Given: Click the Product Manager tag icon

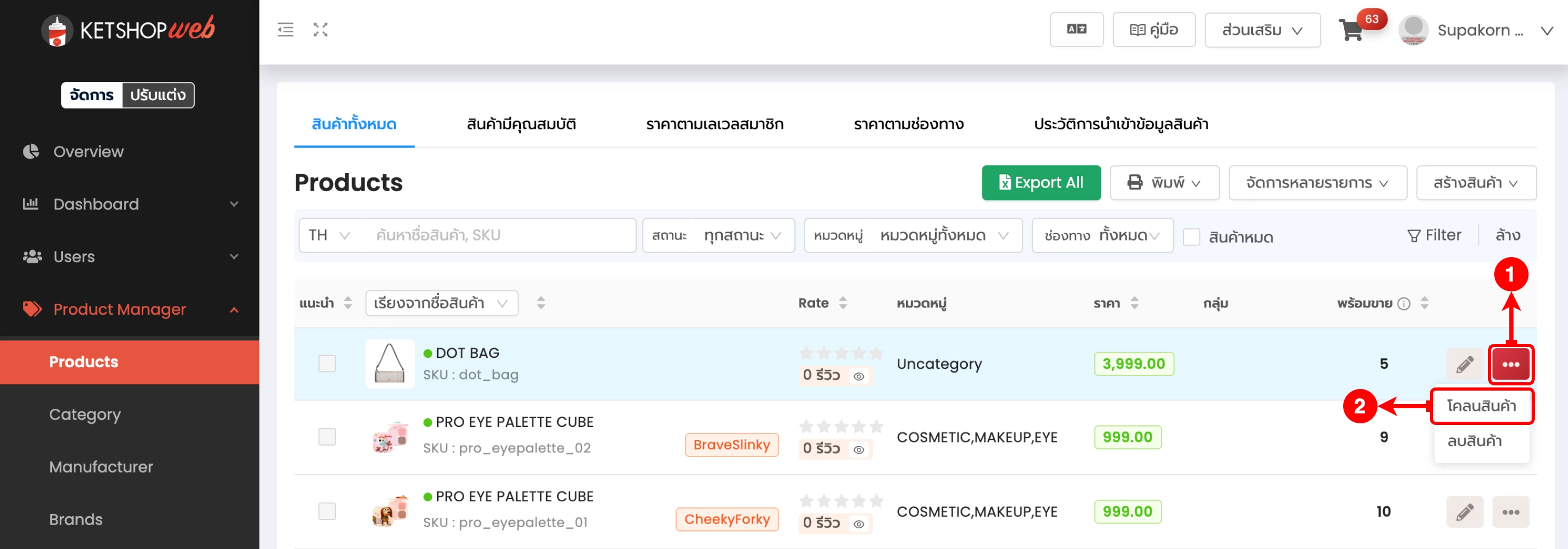Looking at the screenshot, I should coord(32,309).
